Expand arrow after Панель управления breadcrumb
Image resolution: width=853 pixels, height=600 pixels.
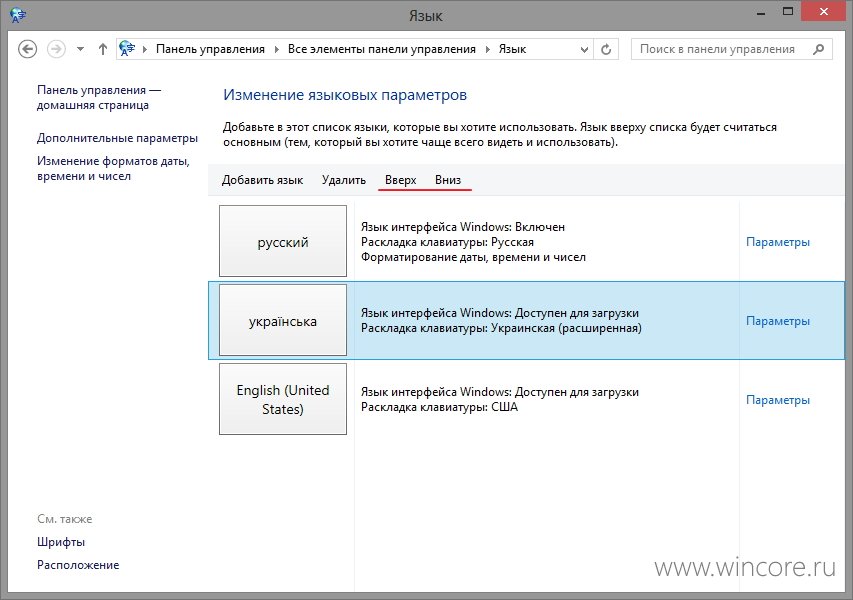click(276, 50)
